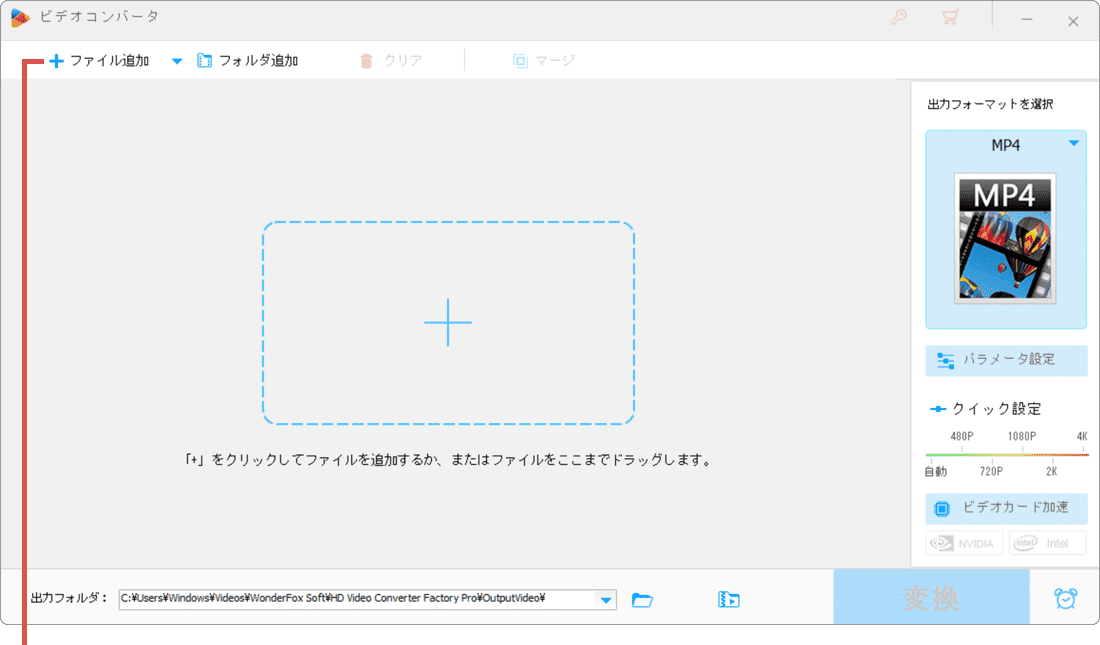Click フォルダ追加 to add a folder

click(x=248, y=61)
